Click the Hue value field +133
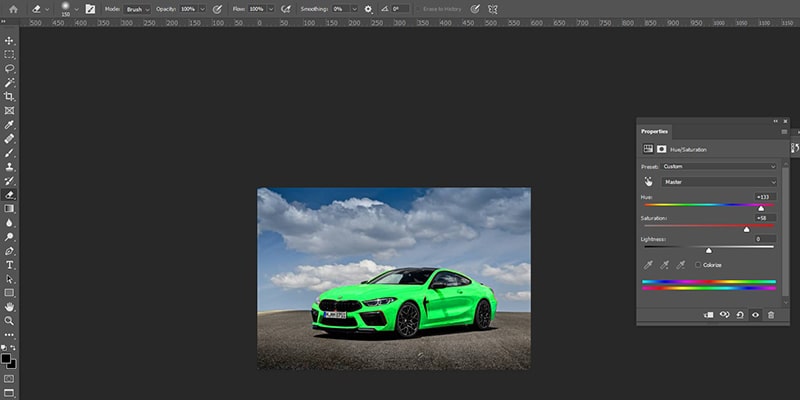The width and height of the screenshot is (800, 400). pos(765,197)
